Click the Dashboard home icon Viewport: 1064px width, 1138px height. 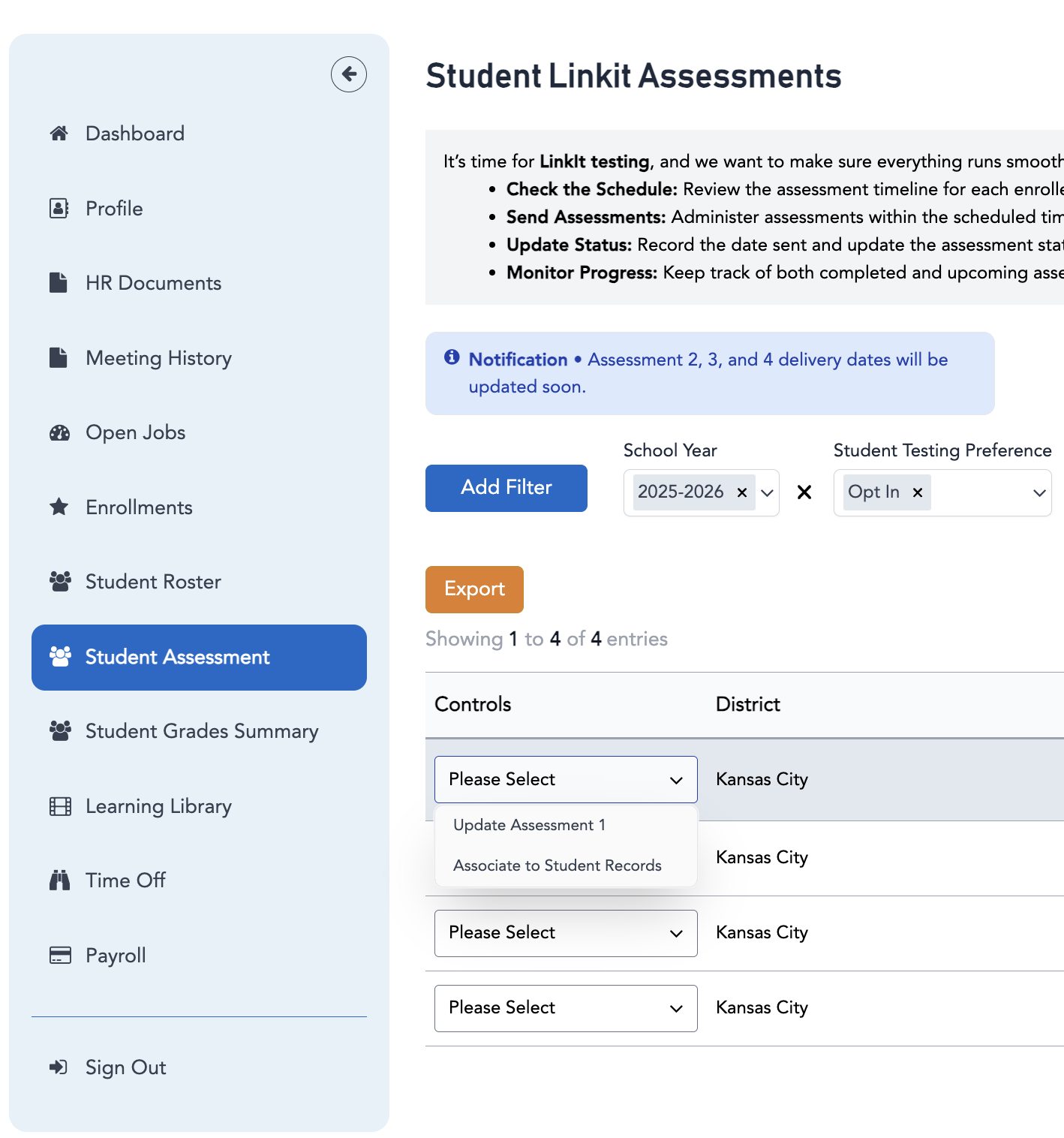(59, 134)
